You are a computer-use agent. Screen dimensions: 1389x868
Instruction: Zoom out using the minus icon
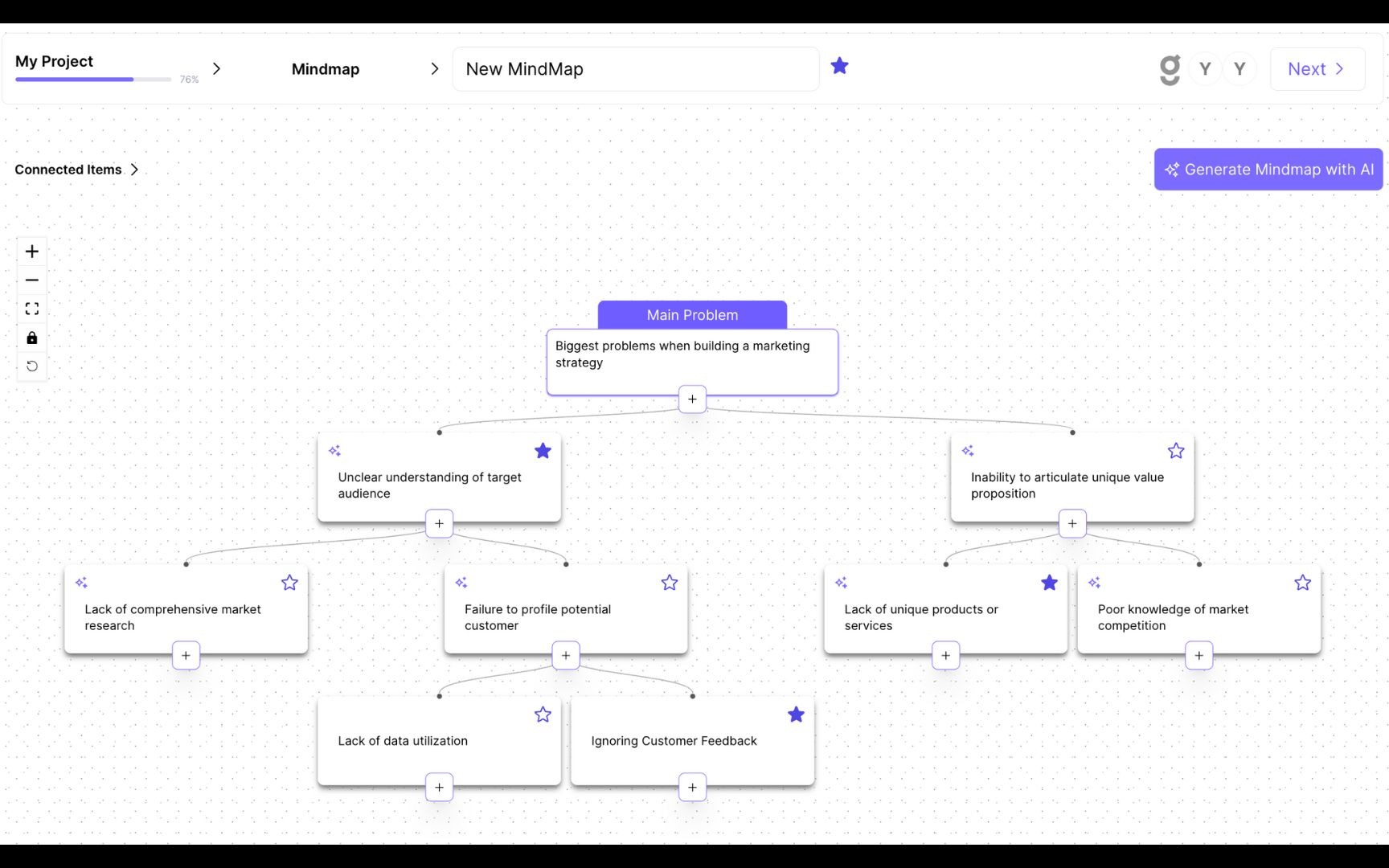coord(31,280)
